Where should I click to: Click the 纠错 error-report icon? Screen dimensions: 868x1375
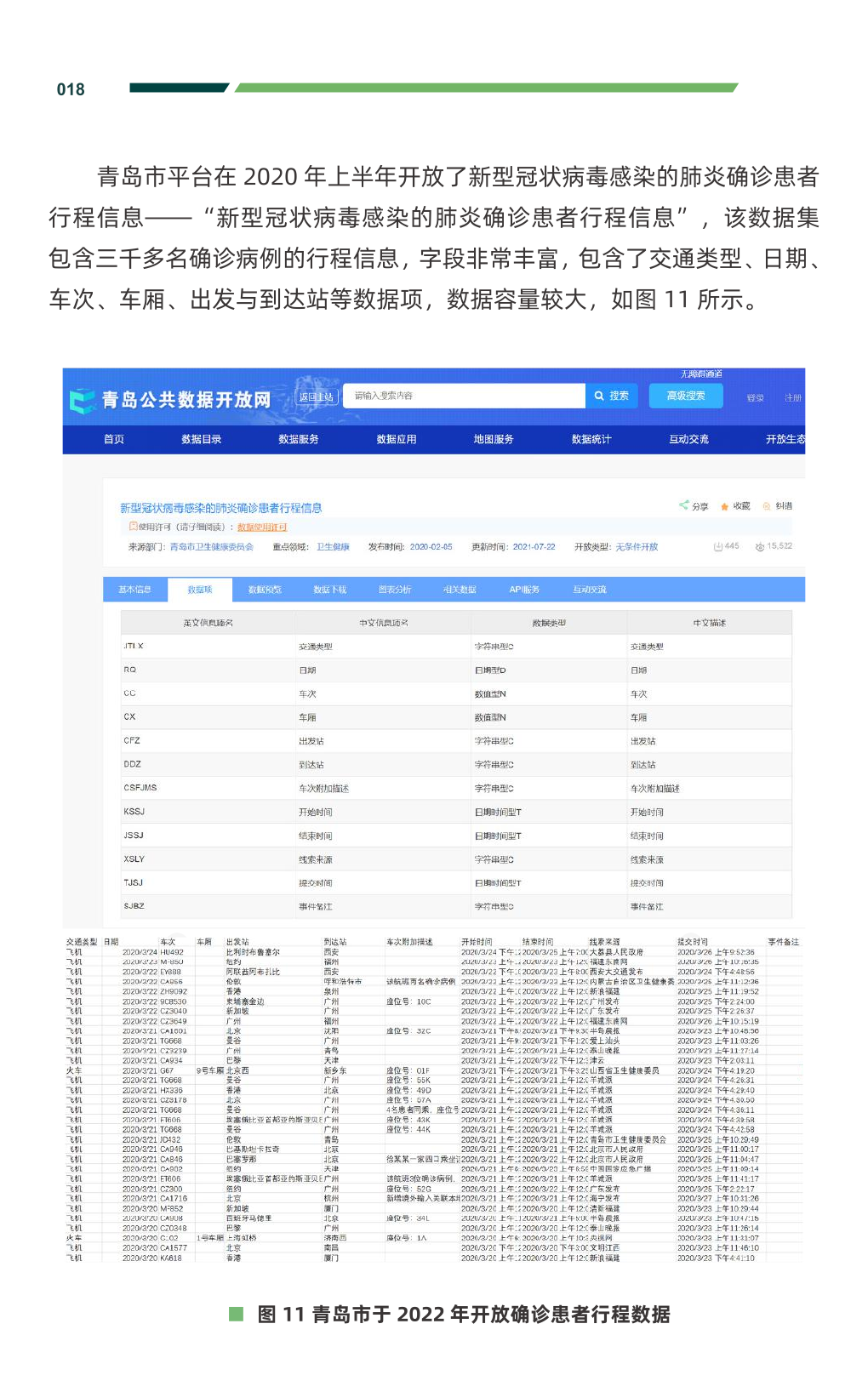(767, 506)
